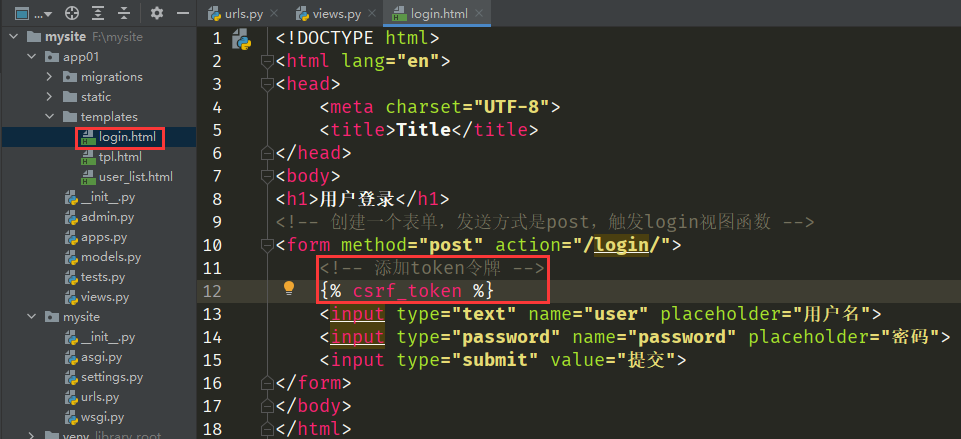Screen dimensions: 961x439
Task: Switch to the views.py editor tab
Action: click(x=333, y=14)
